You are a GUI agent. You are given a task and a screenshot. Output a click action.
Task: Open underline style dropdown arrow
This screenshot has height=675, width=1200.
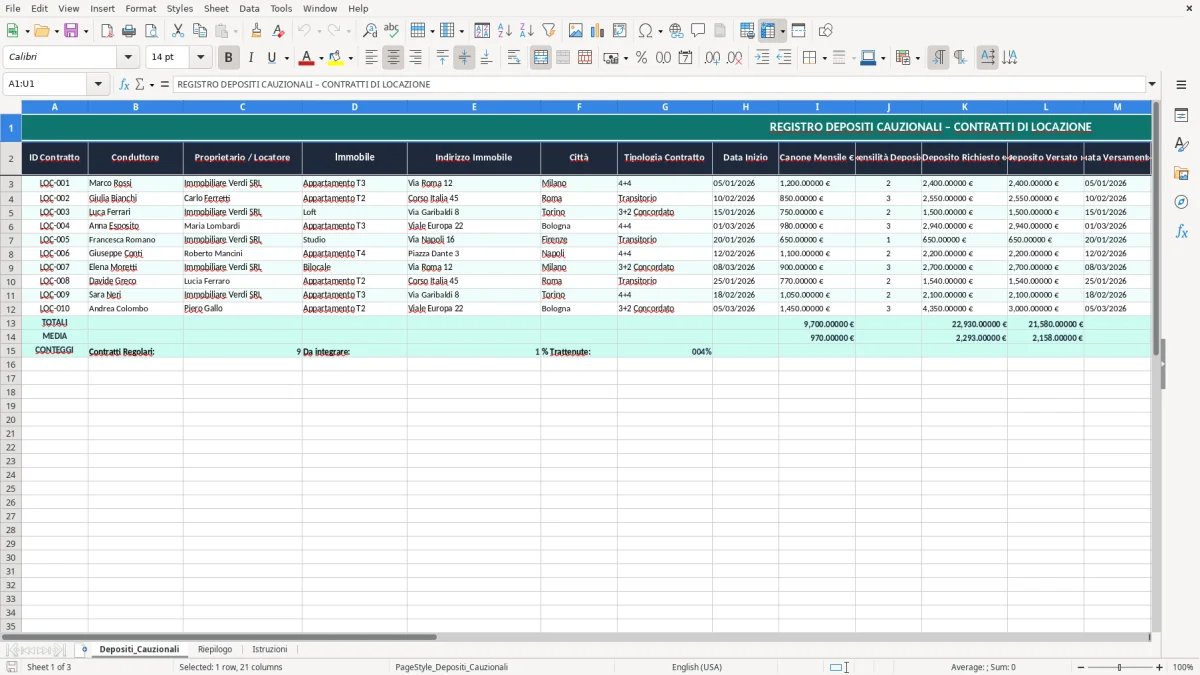coord(286,58)
